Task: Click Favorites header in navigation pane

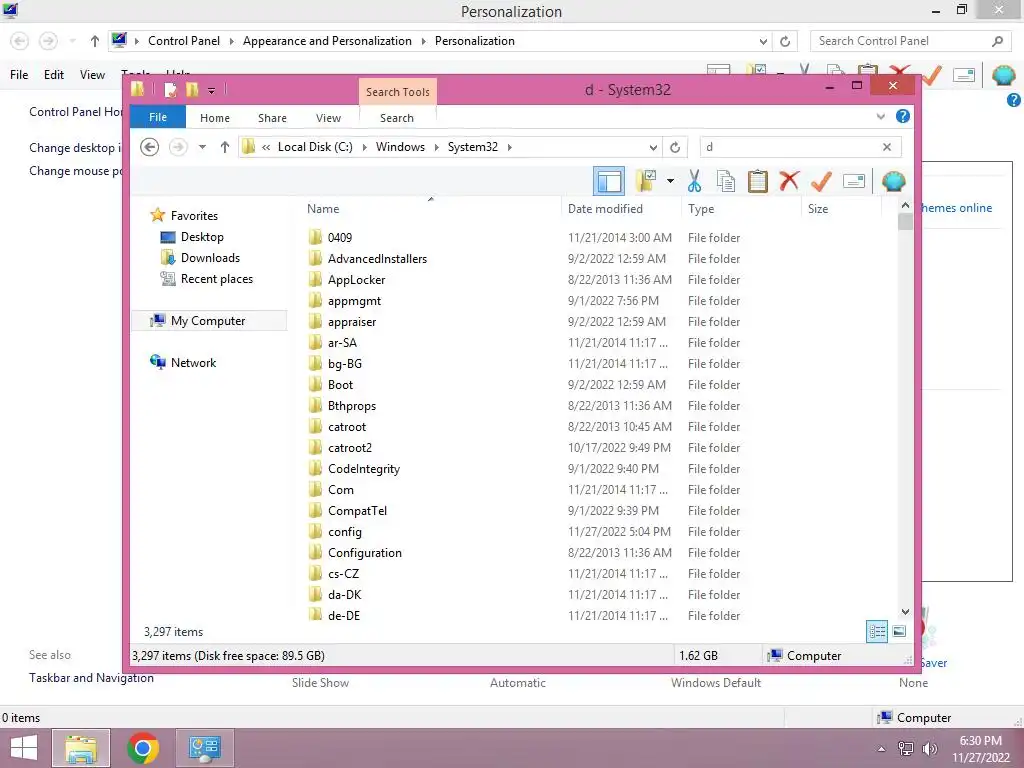Action: (185, 216)
